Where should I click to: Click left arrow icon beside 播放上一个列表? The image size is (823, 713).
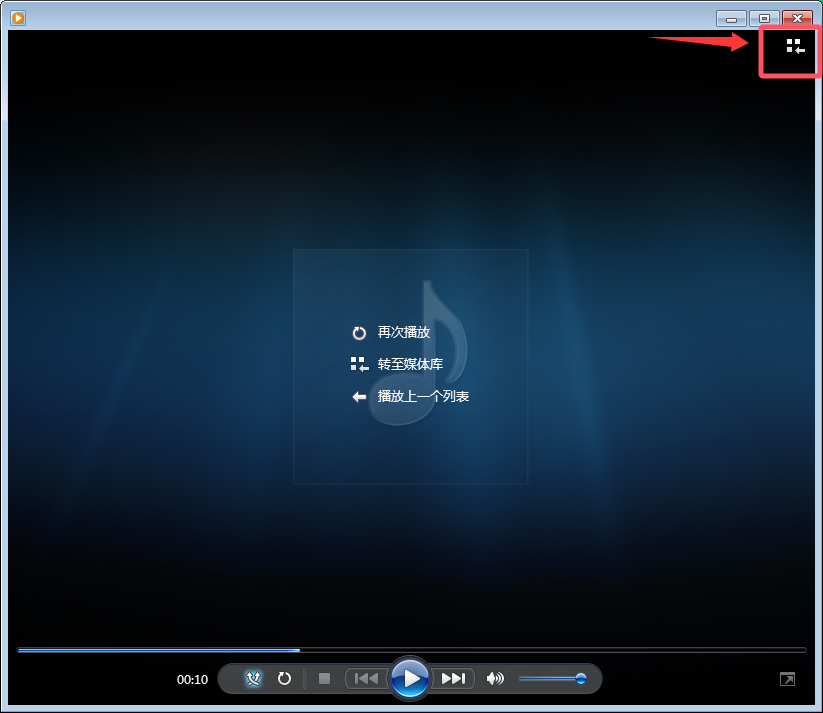tap(359, 397)
